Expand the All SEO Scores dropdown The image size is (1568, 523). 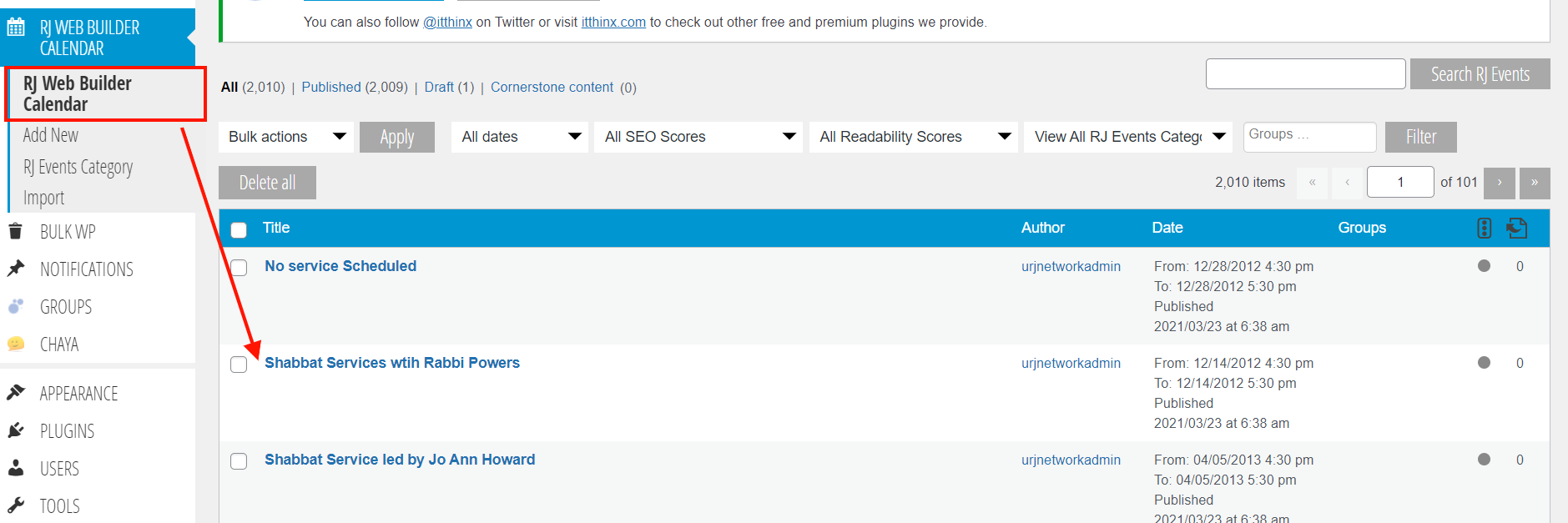point(698,137)
